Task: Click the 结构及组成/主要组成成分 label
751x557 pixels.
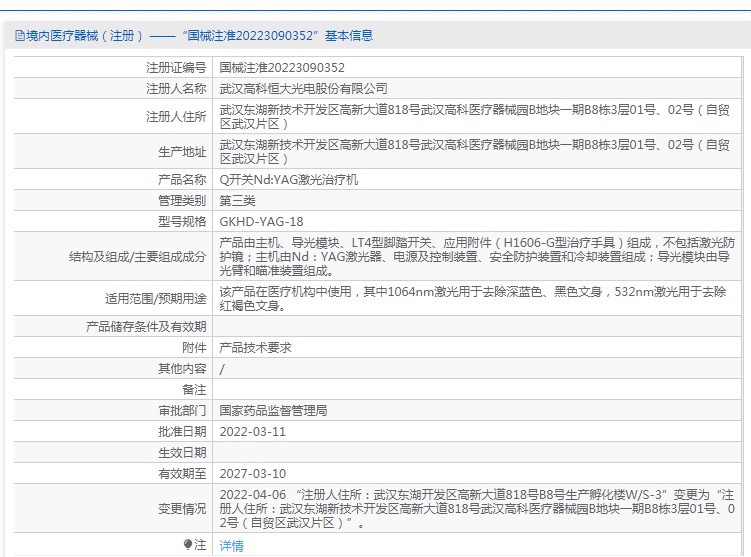Action: 137,257
